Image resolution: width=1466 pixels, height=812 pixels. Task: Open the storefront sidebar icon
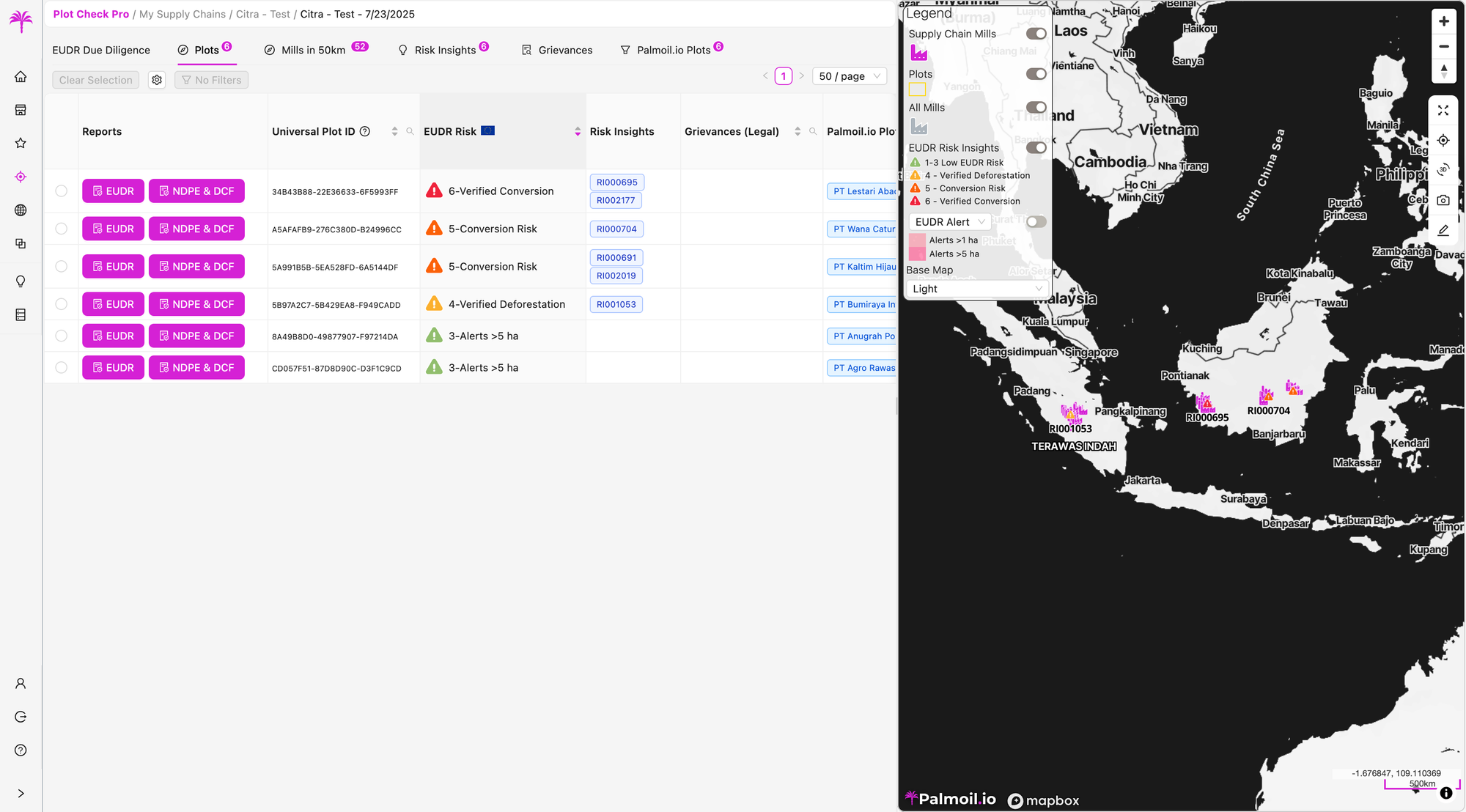click(21, 110)
